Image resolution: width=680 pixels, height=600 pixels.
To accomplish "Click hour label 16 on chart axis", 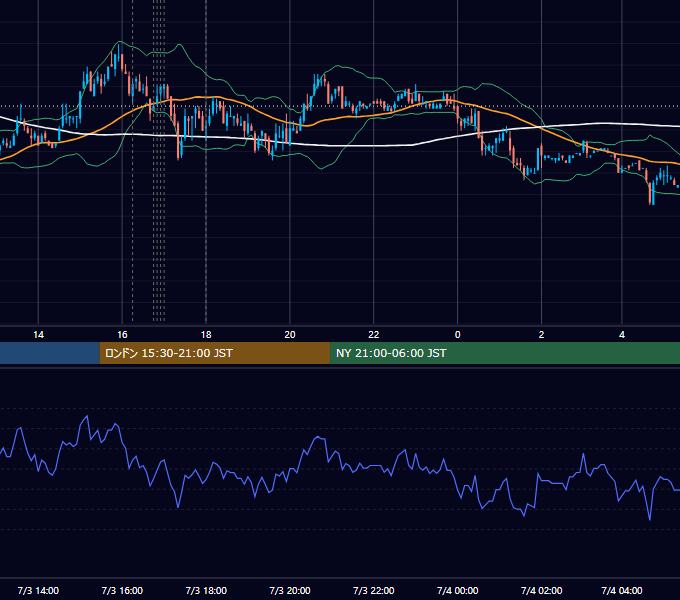I will (x=122, y=335).
